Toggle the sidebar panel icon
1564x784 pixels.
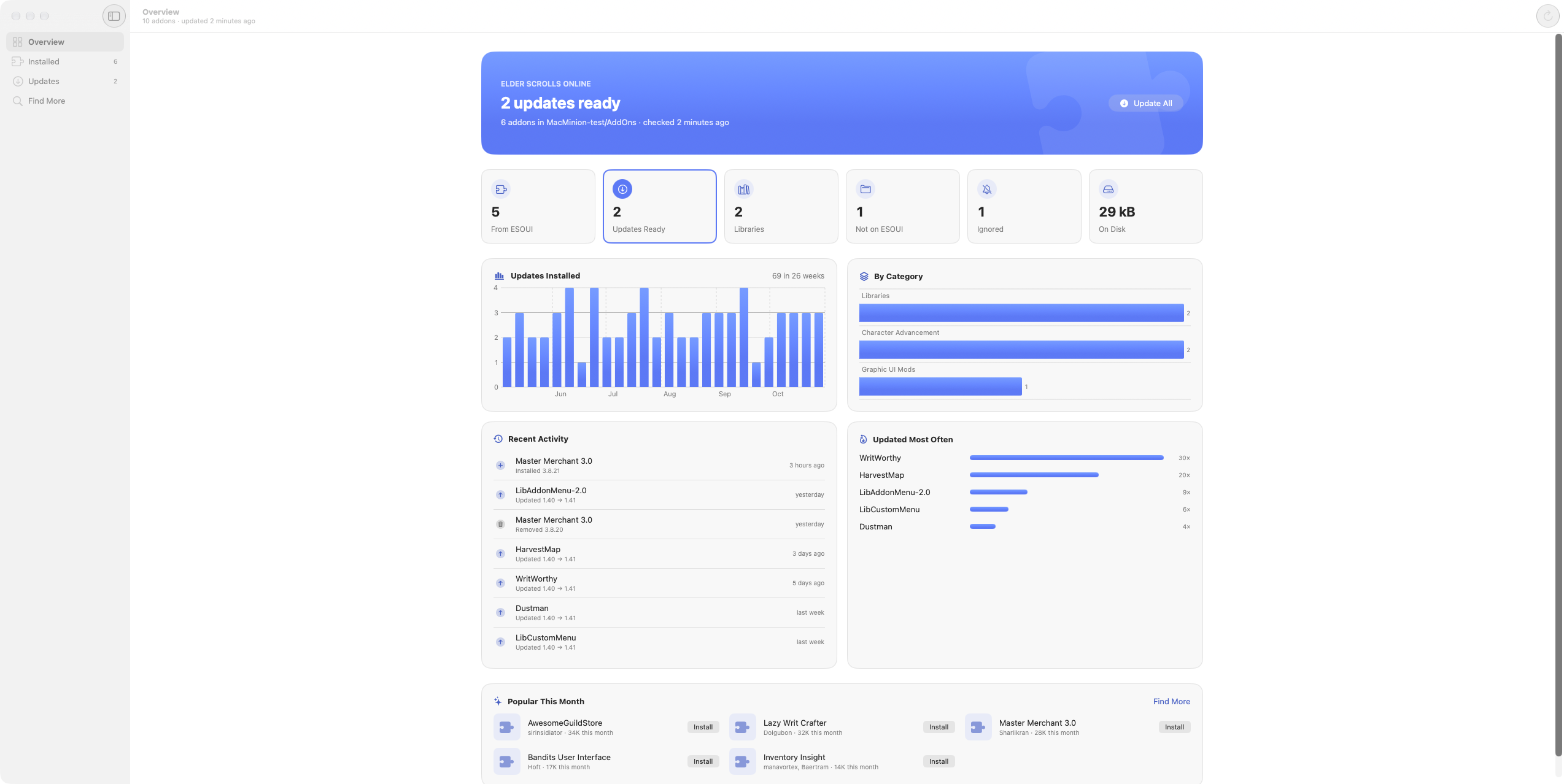(x=114, y=16)
